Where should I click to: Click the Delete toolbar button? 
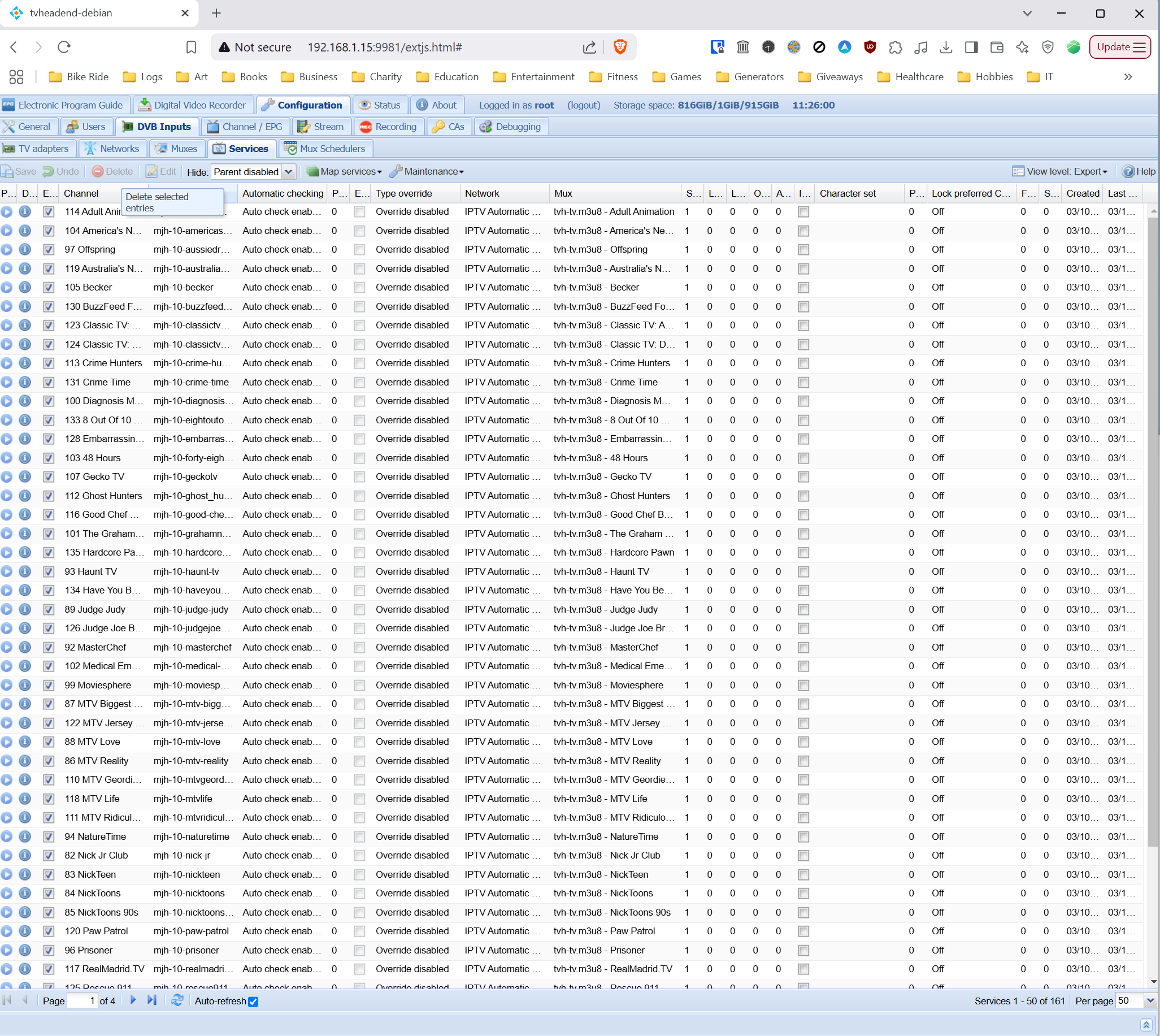[x=112, y=171]
